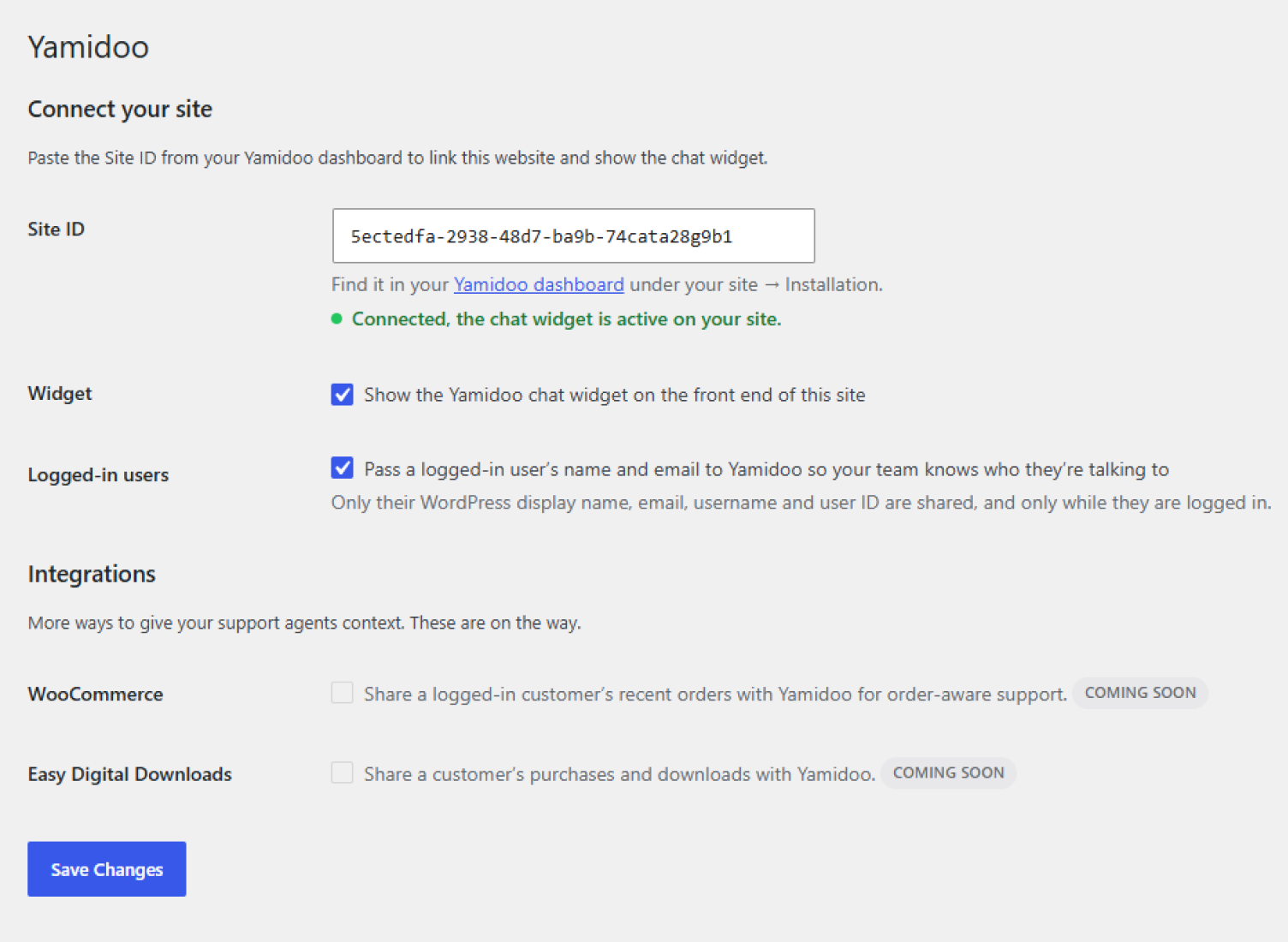Click 'Share a logged-in customer's recent orders' label
Screen dimensions: 1288x942
coord(715,695)
